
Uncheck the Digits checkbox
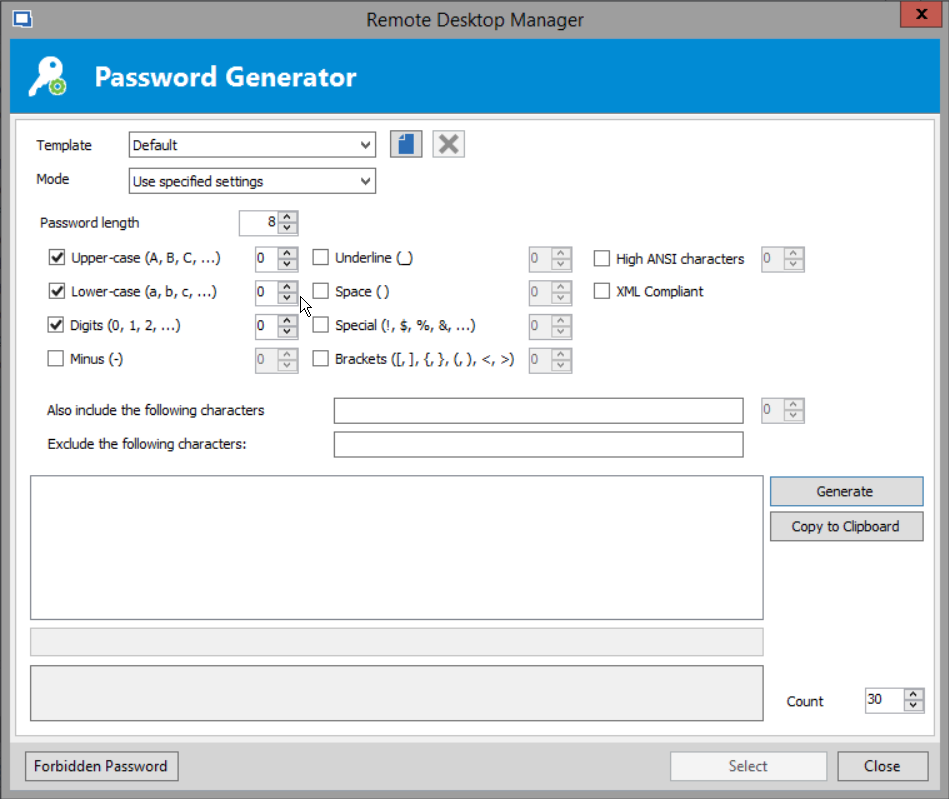(56, 326)
